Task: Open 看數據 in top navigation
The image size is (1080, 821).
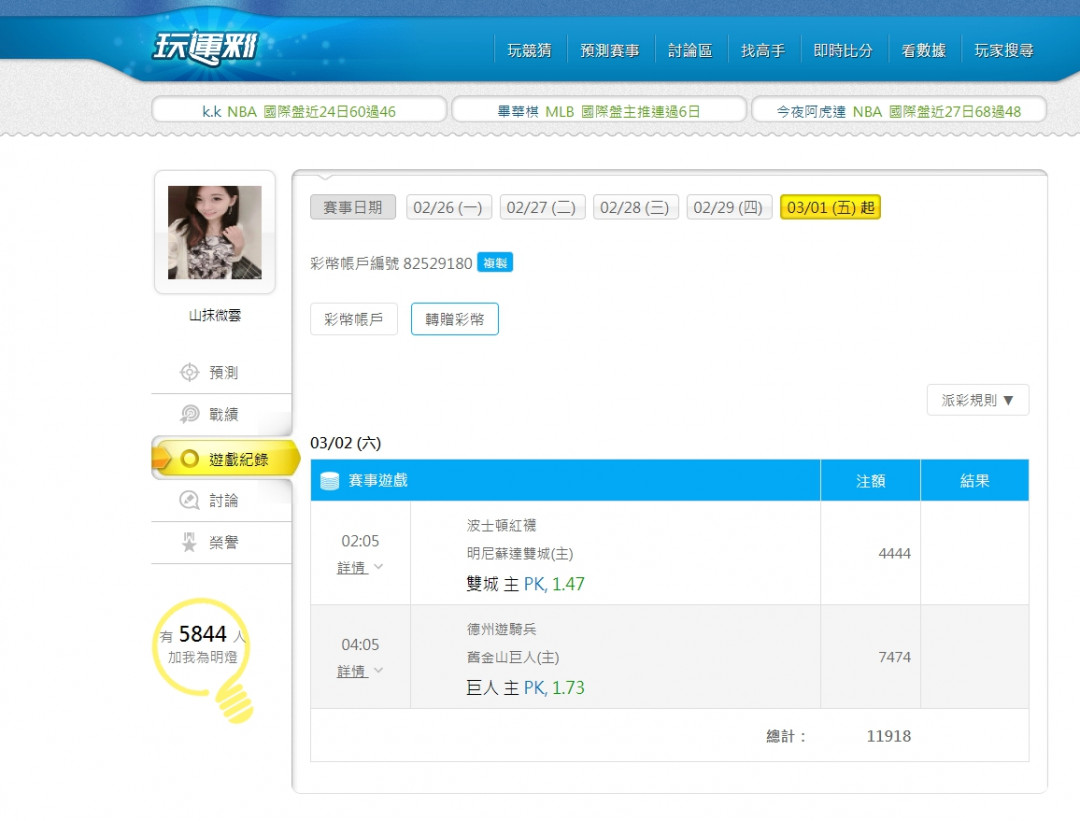Action: point(924,50)
